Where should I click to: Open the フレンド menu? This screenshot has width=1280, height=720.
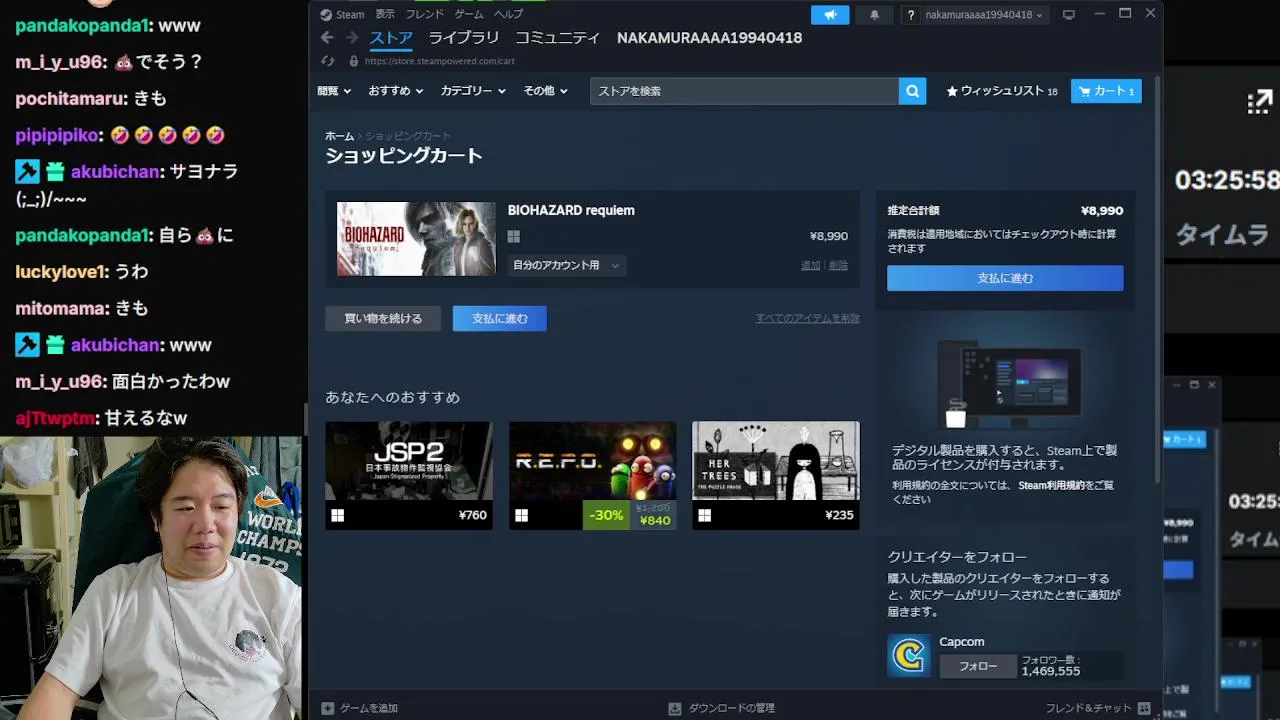click(425, 15)
